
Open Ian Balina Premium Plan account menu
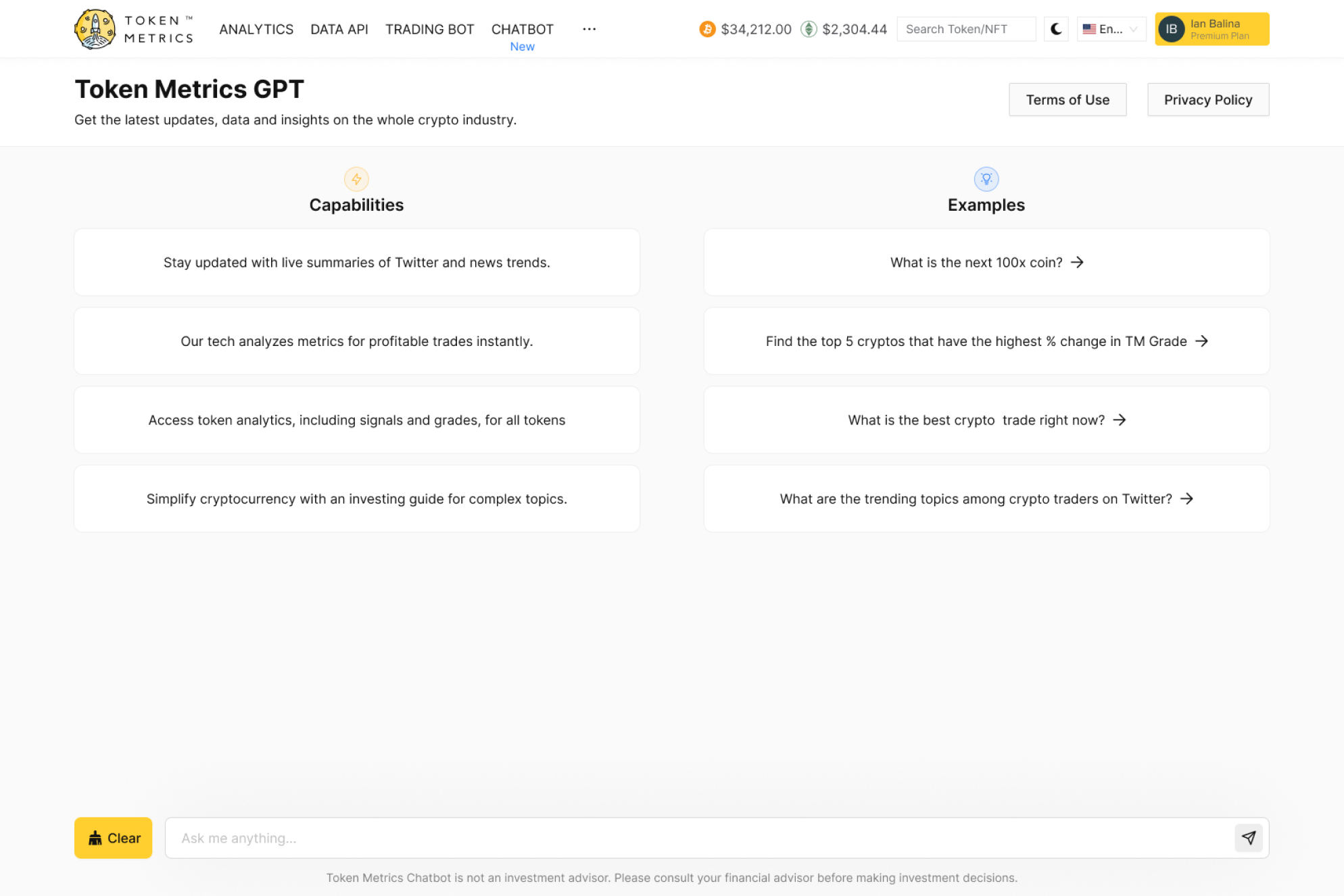pos(1220,29)
